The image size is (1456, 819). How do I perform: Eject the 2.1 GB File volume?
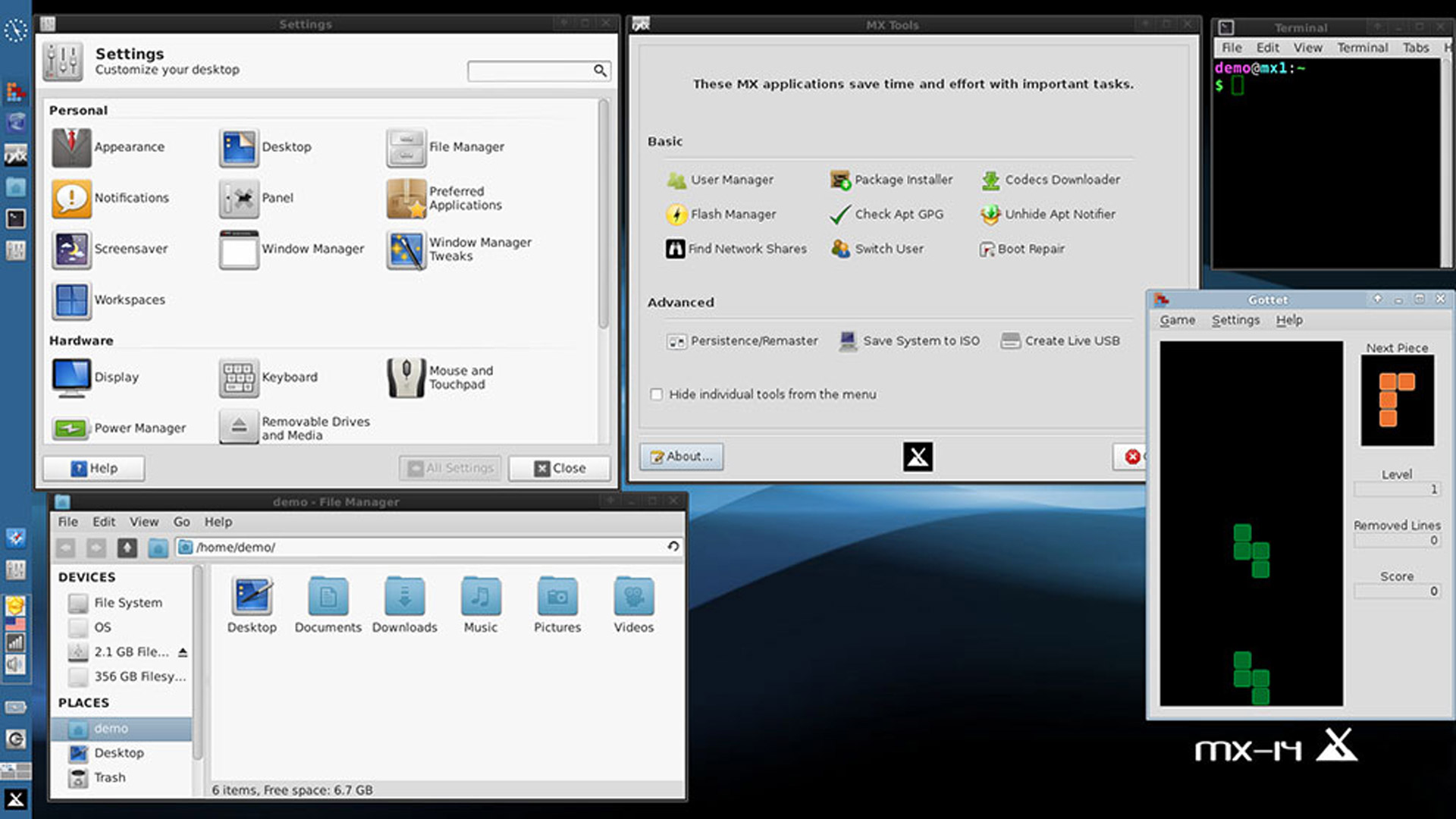click(183, 652)
